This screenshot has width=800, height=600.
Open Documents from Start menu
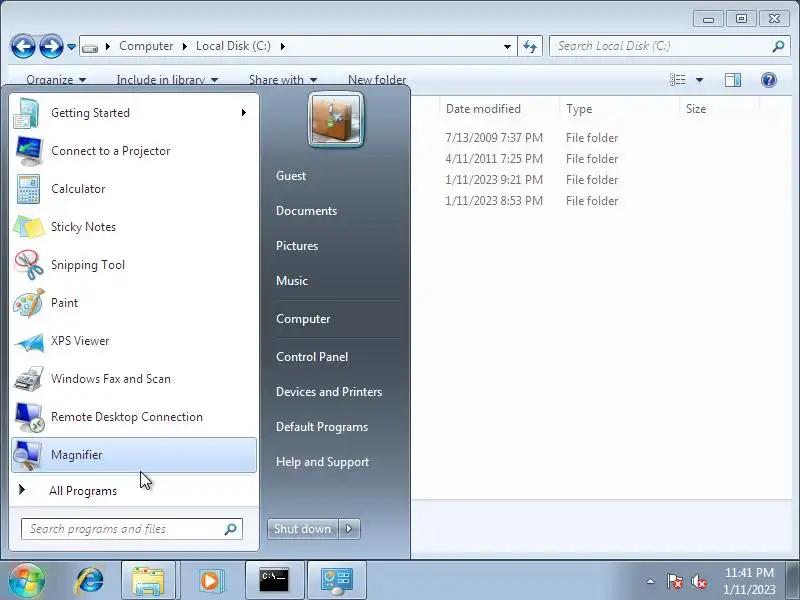[307, 211]
